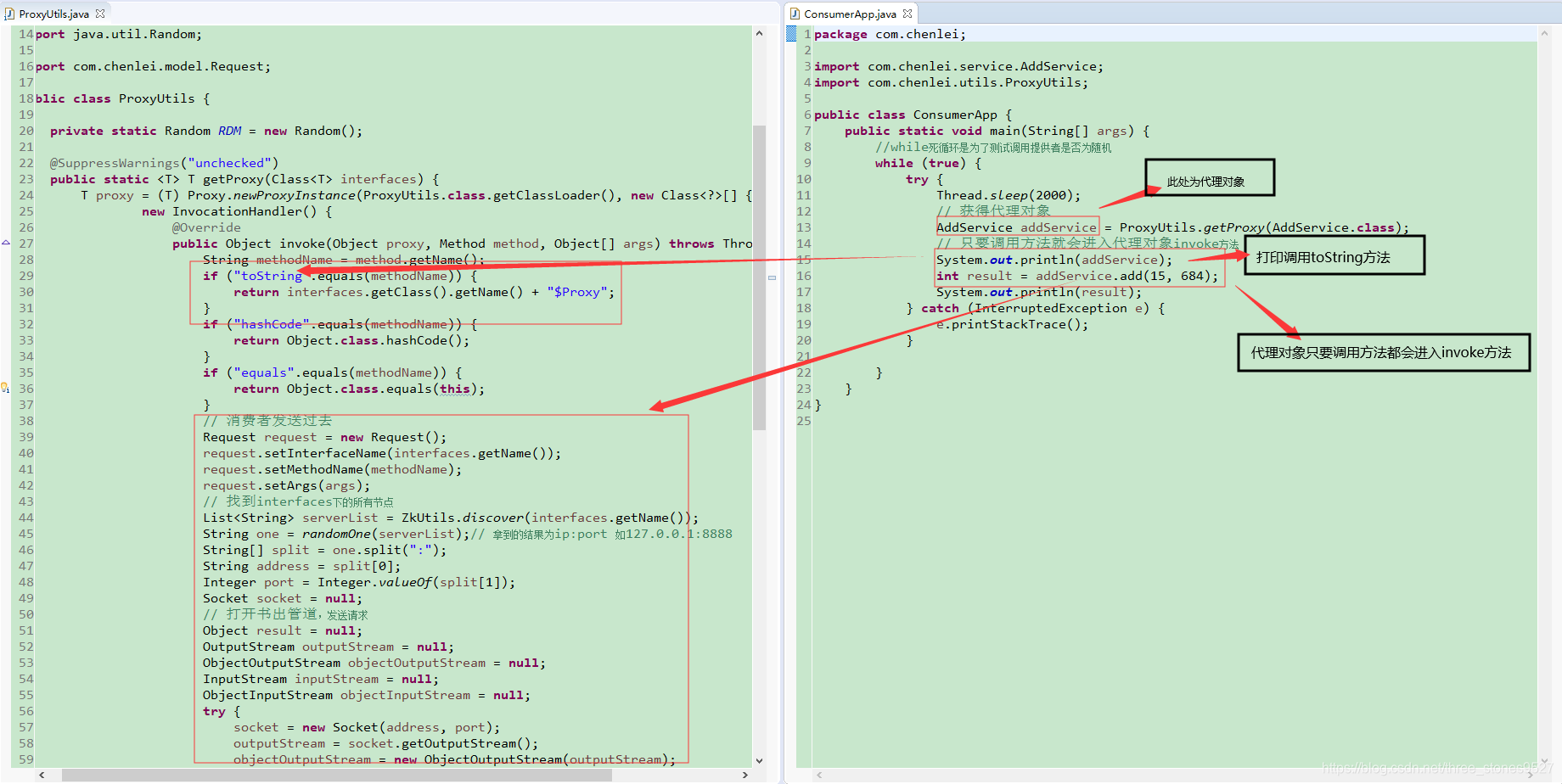Click line number 25 in ConsumerApp editor
1562x784 pixels.
[x=804, y=421]
